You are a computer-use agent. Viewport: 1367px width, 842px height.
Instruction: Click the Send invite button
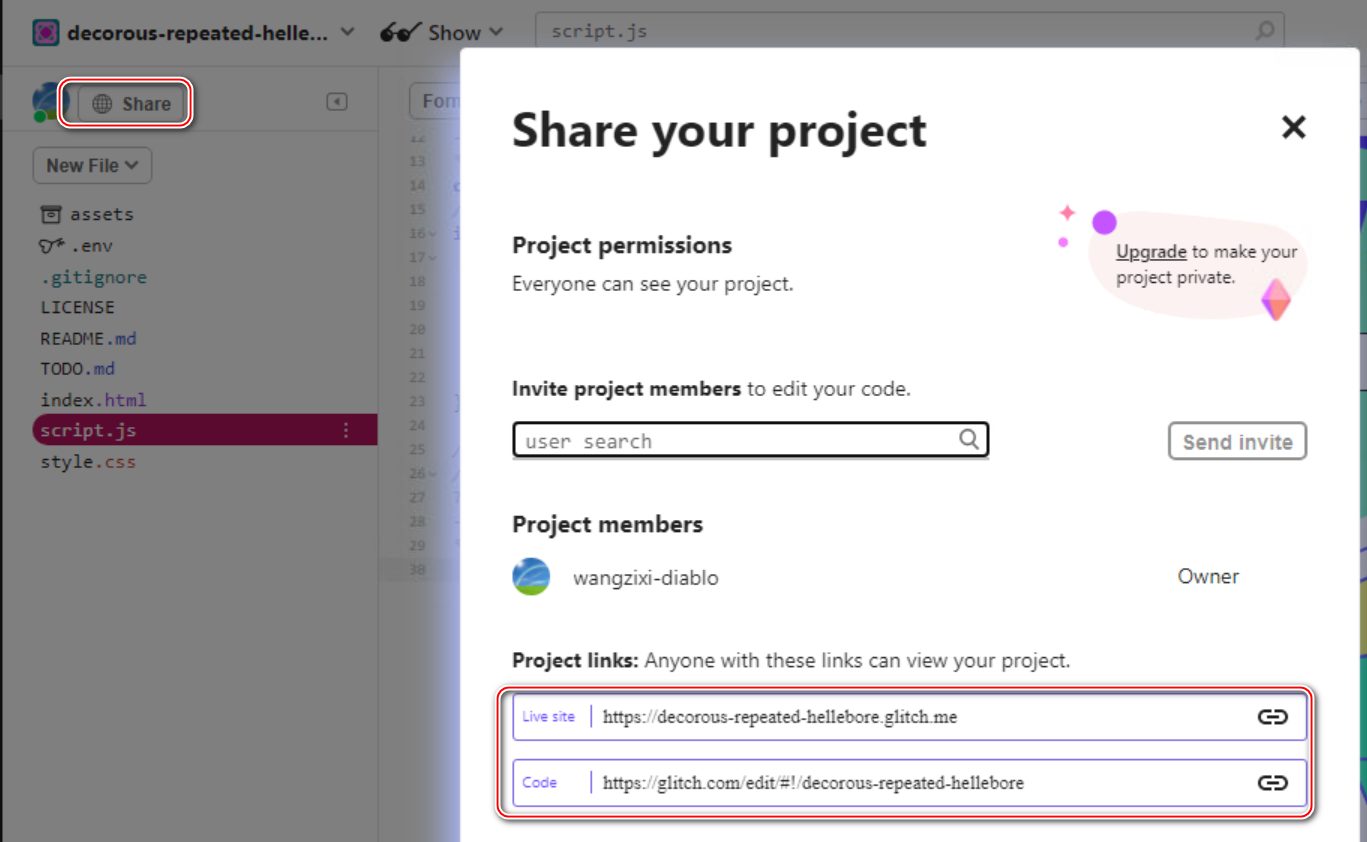click(x=1237, y=441)
